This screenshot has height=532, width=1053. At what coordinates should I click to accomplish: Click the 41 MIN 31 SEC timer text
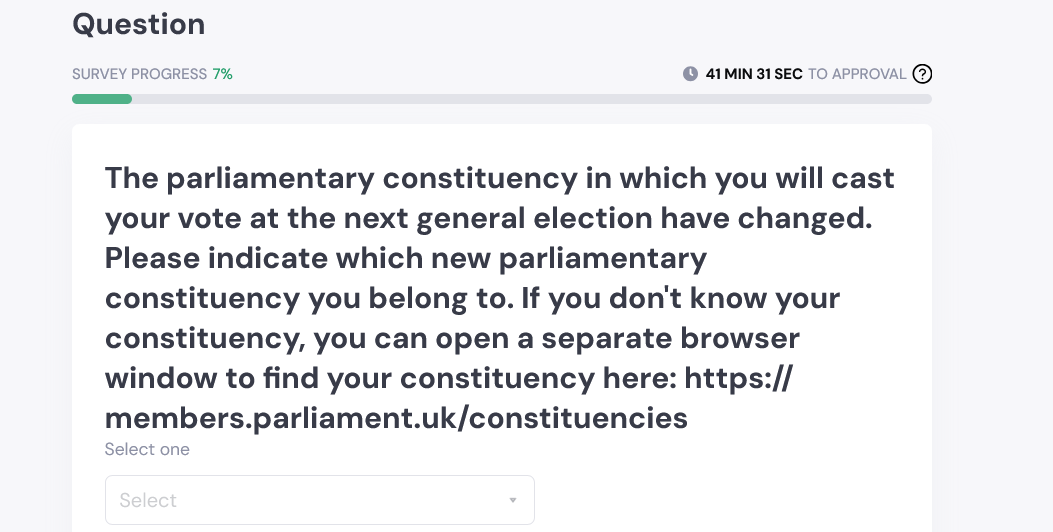(753, 74)
